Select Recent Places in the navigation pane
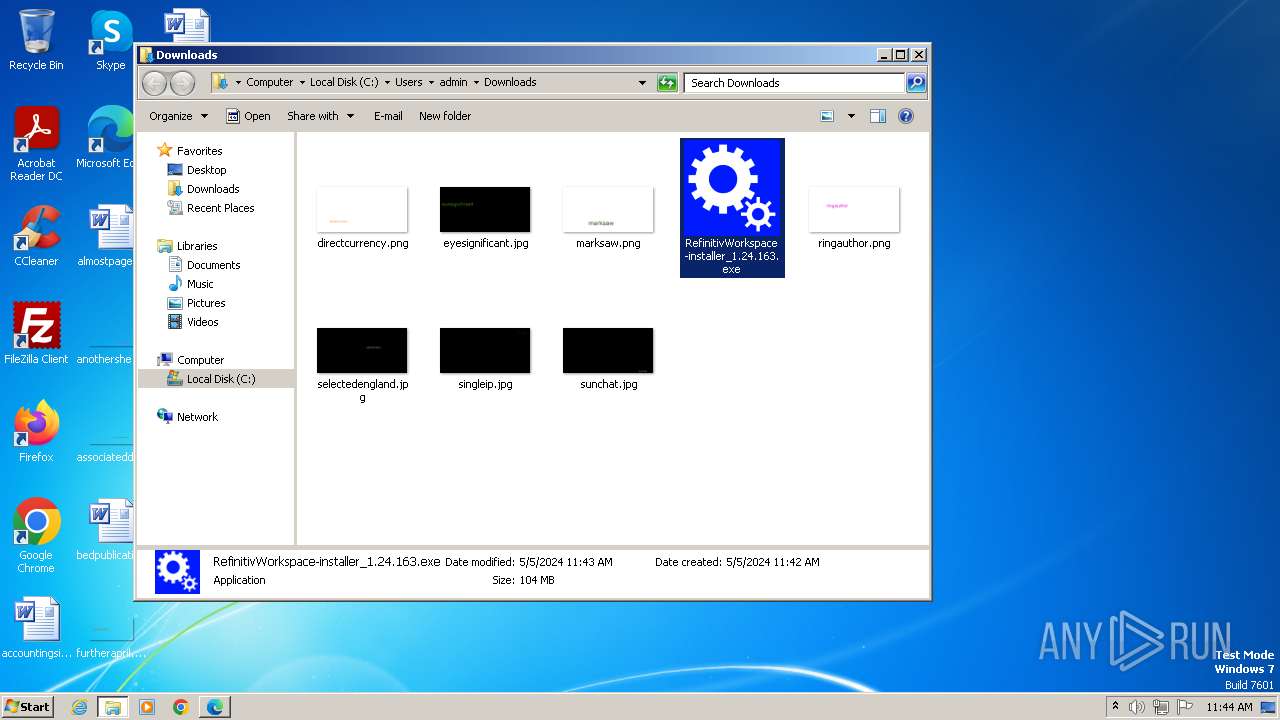The width and height of the screenshot is (1280, 720). pos(220,208)
